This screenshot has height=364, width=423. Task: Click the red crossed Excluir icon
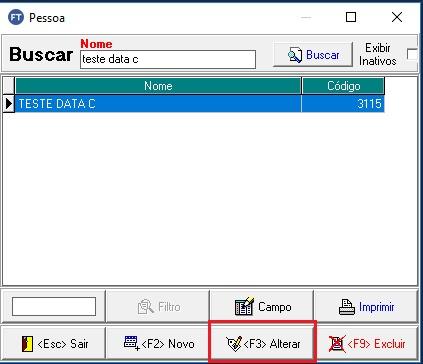tap(337, 344)
